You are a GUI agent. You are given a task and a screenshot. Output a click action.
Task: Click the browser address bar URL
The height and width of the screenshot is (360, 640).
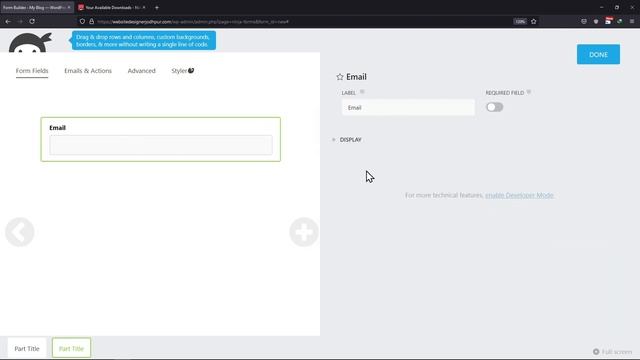point(193,22)
